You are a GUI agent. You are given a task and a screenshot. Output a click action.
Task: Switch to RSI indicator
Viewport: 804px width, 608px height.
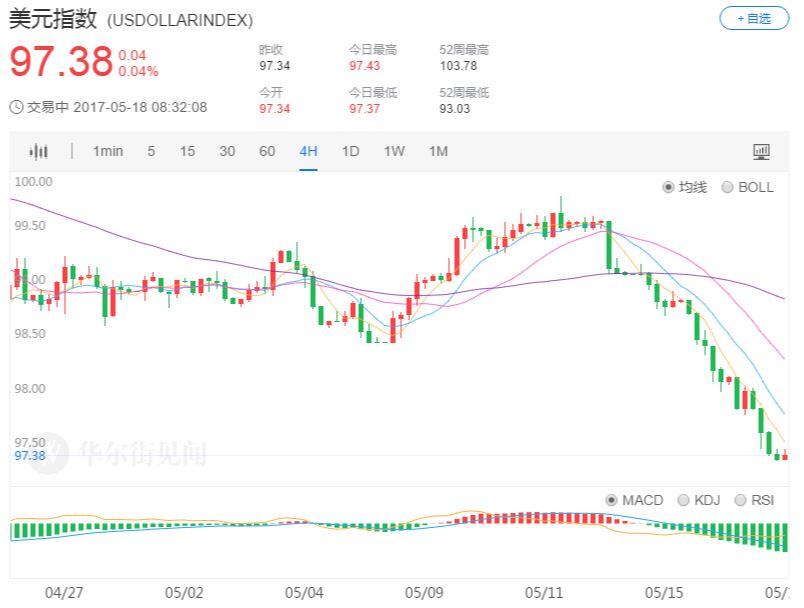coord(740,500)
